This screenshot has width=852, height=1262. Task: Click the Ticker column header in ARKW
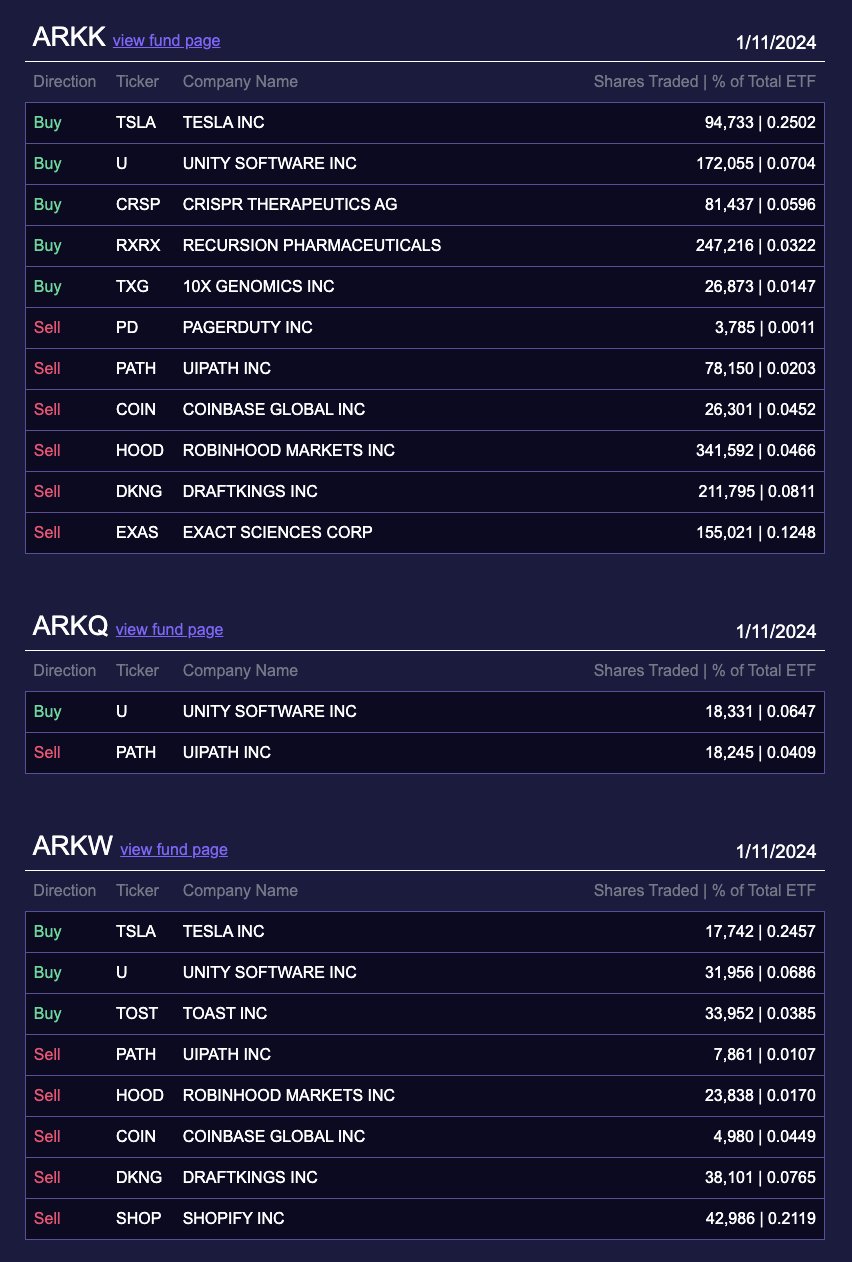137,891
